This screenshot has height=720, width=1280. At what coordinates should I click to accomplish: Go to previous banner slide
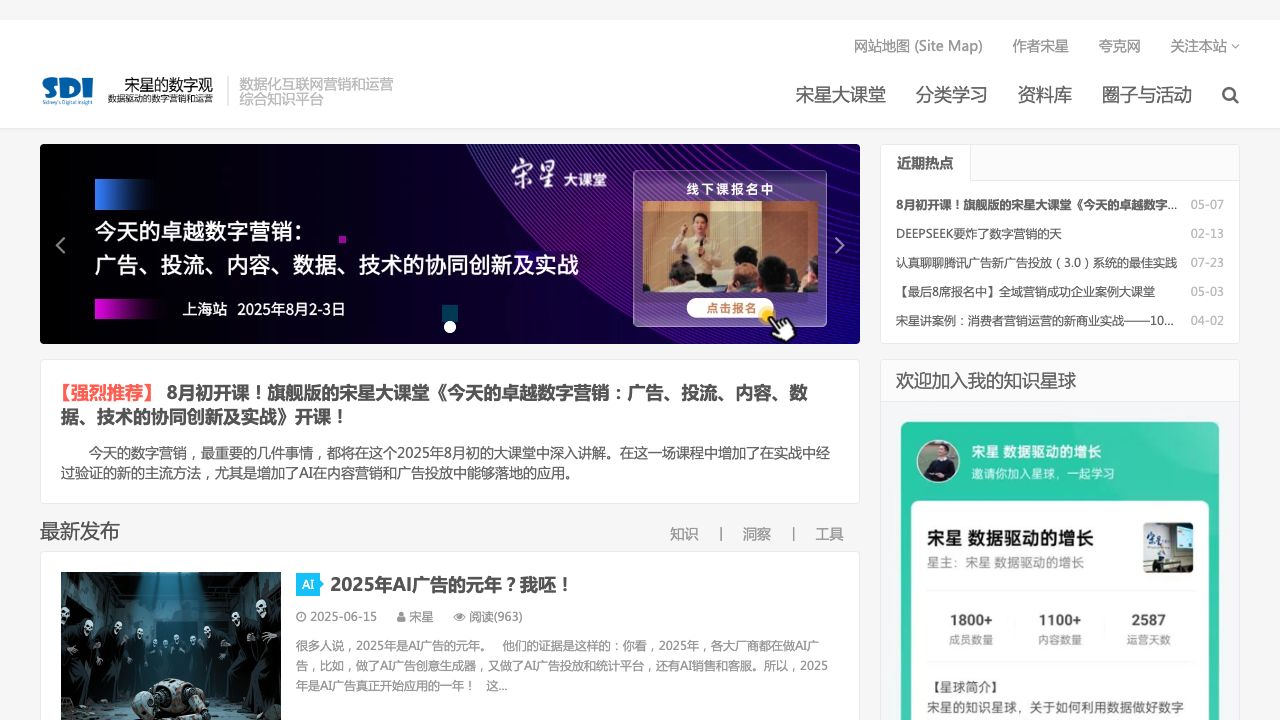60,245
